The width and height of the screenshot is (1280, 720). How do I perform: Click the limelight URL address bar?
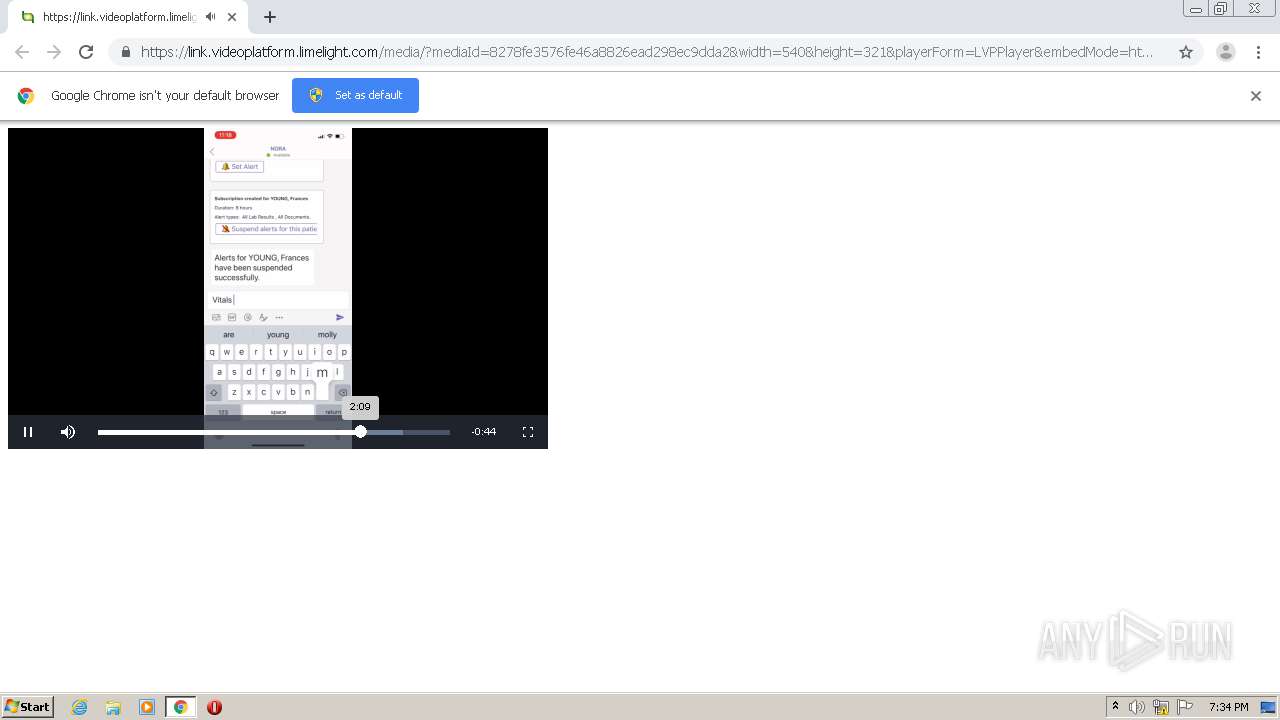point(647,52)
